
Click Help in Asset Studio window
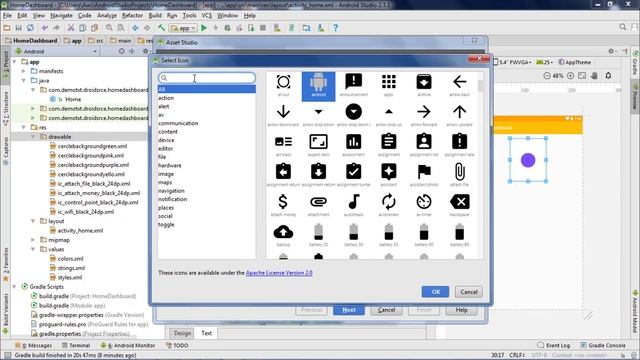pos(461,310)
